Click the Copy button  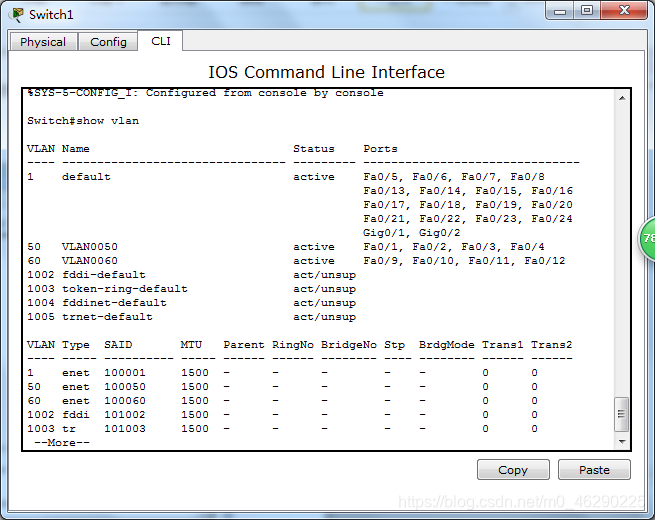pyautogui.click(x=513, y=470)
